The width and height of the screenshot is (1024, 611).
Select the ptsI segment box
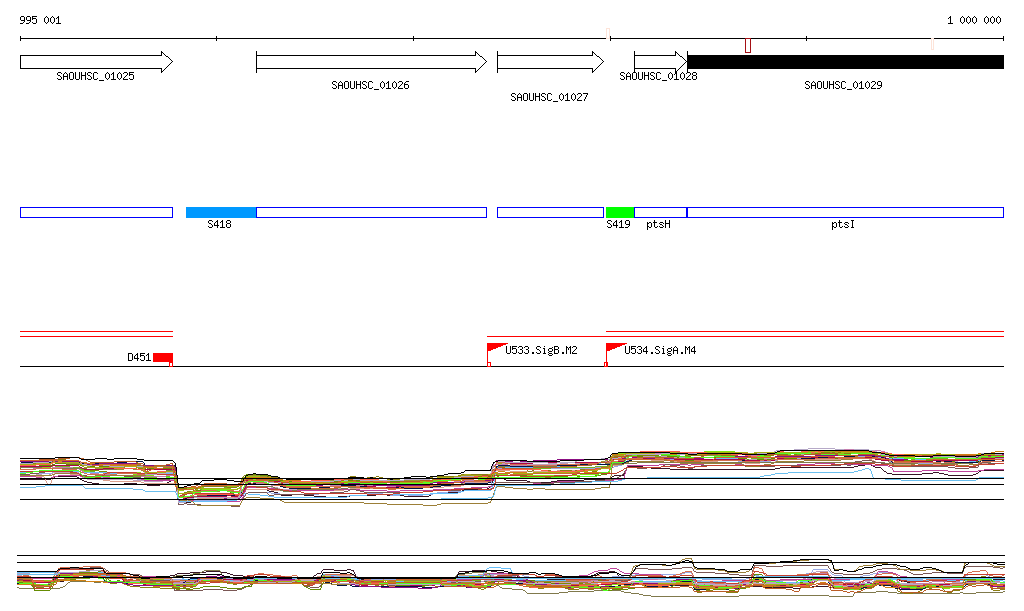[845, 212]
